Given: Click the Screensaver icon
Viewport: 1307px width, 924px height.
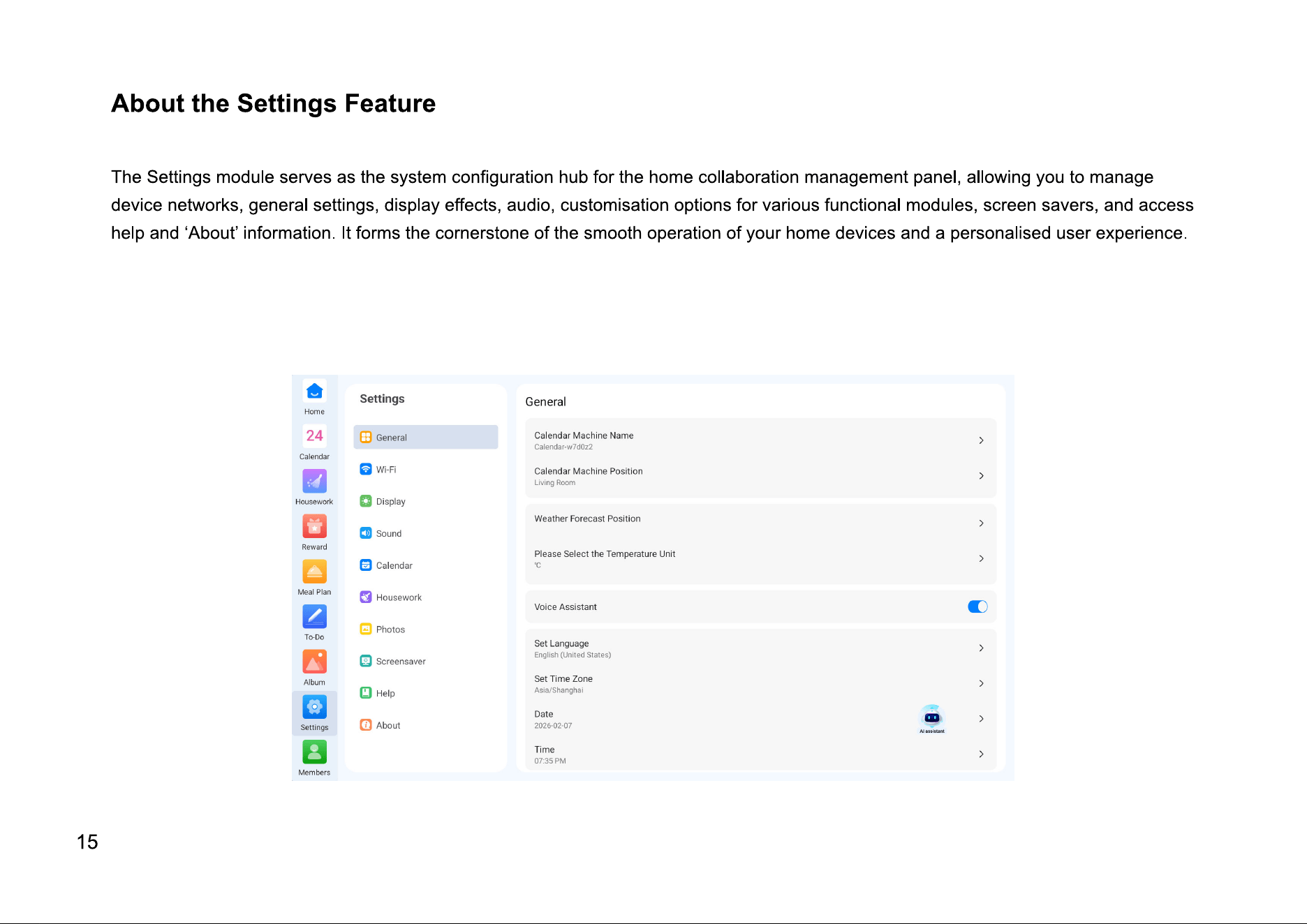Looking at the screenshot, I should coord(366,661).
